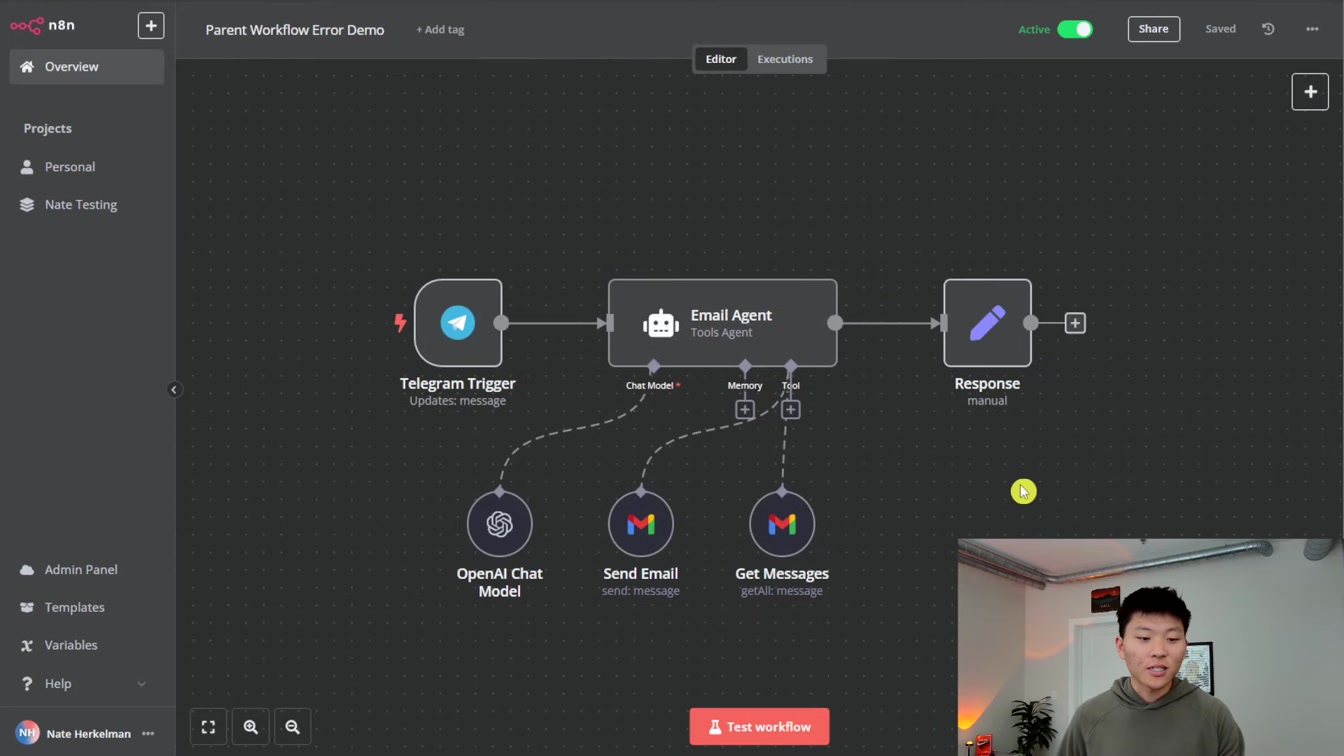Click the Help chevron arrow
The width and height of the screenshot is (1344, 756).
141,684
